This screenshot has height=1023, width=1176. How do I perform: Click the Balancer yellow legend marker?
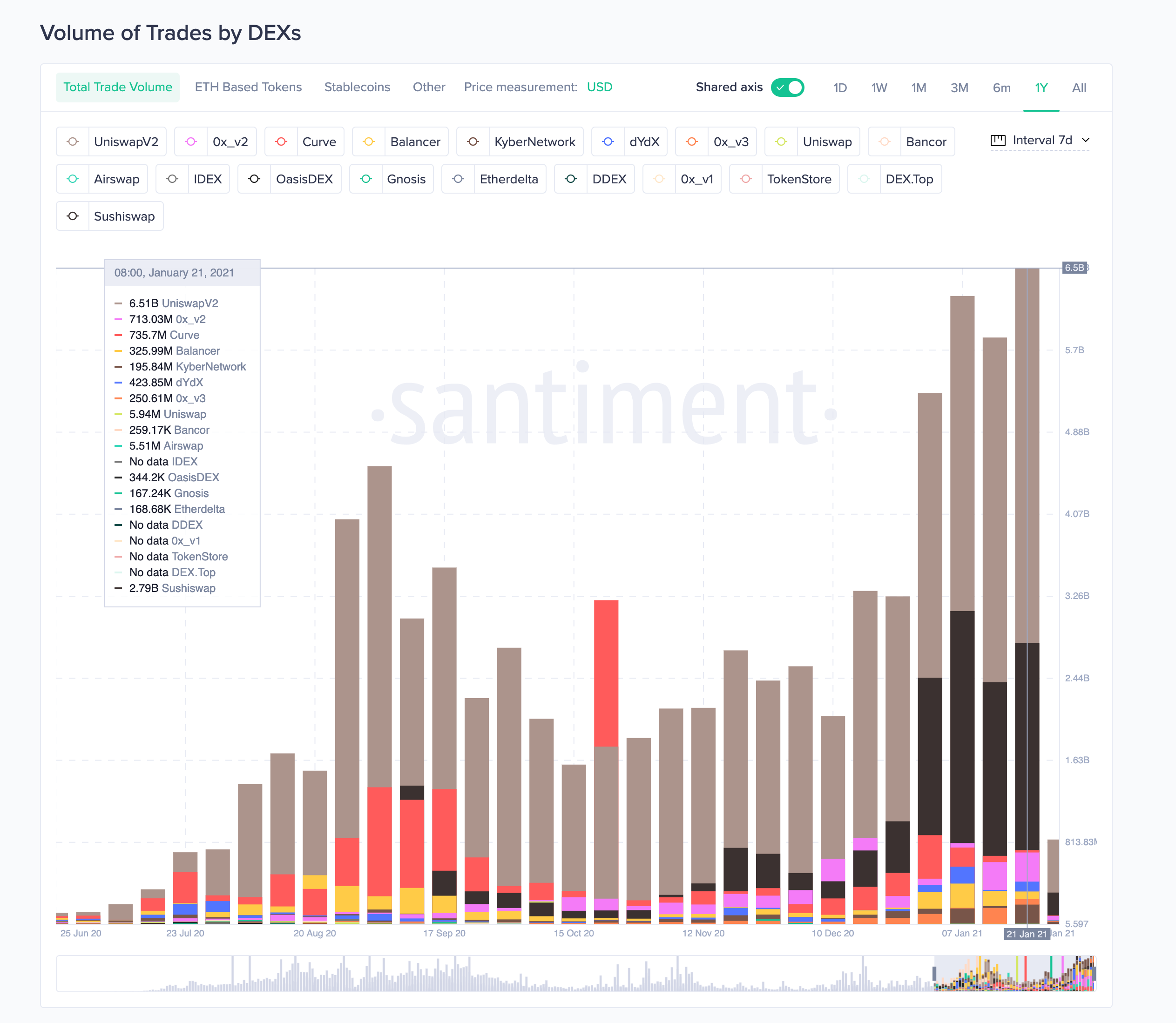point(368,141)
